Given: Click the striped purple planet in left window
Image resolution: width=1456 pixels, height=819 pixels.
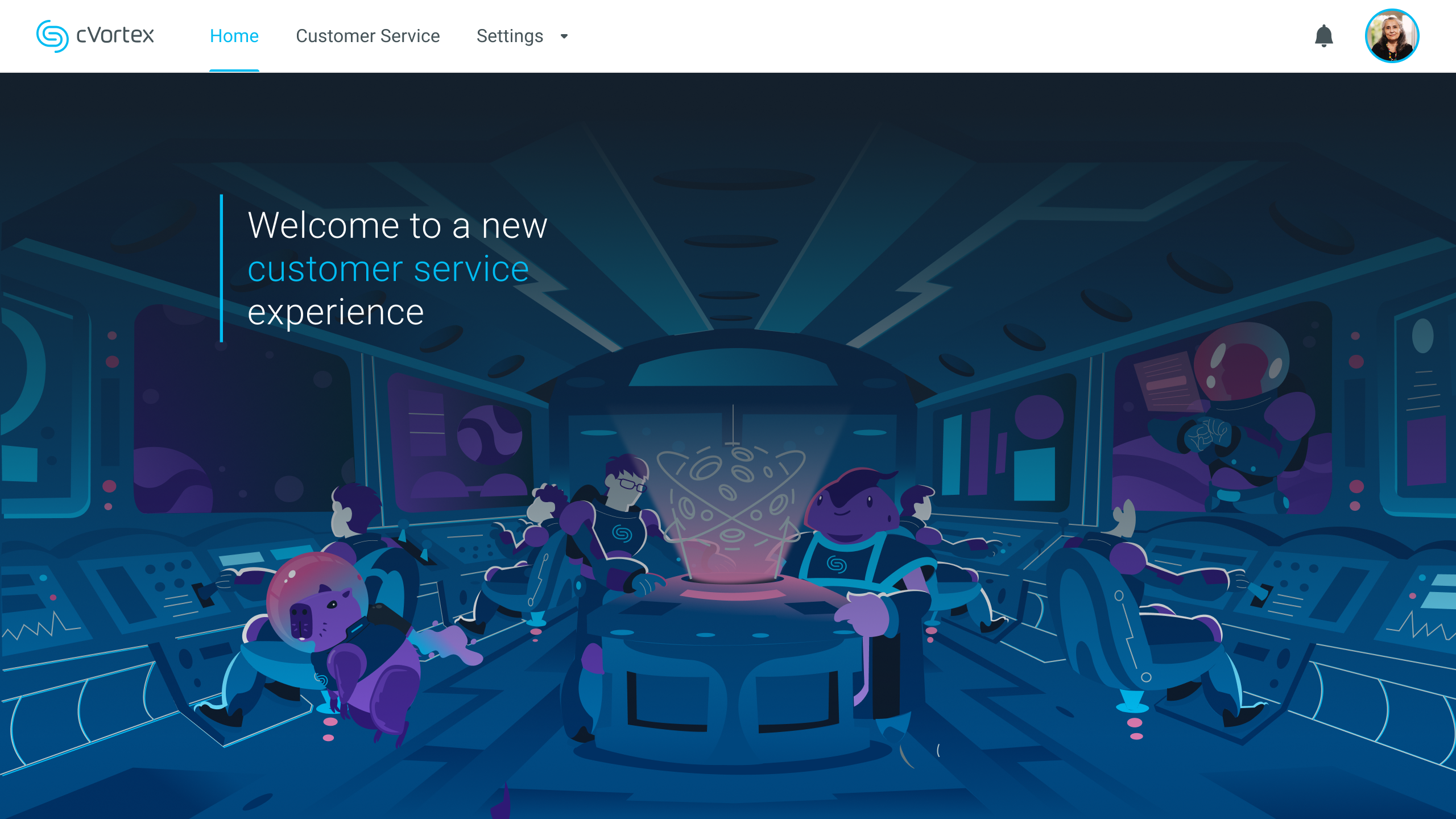Looking at the screenshot, I should click(x=489, y=435).
